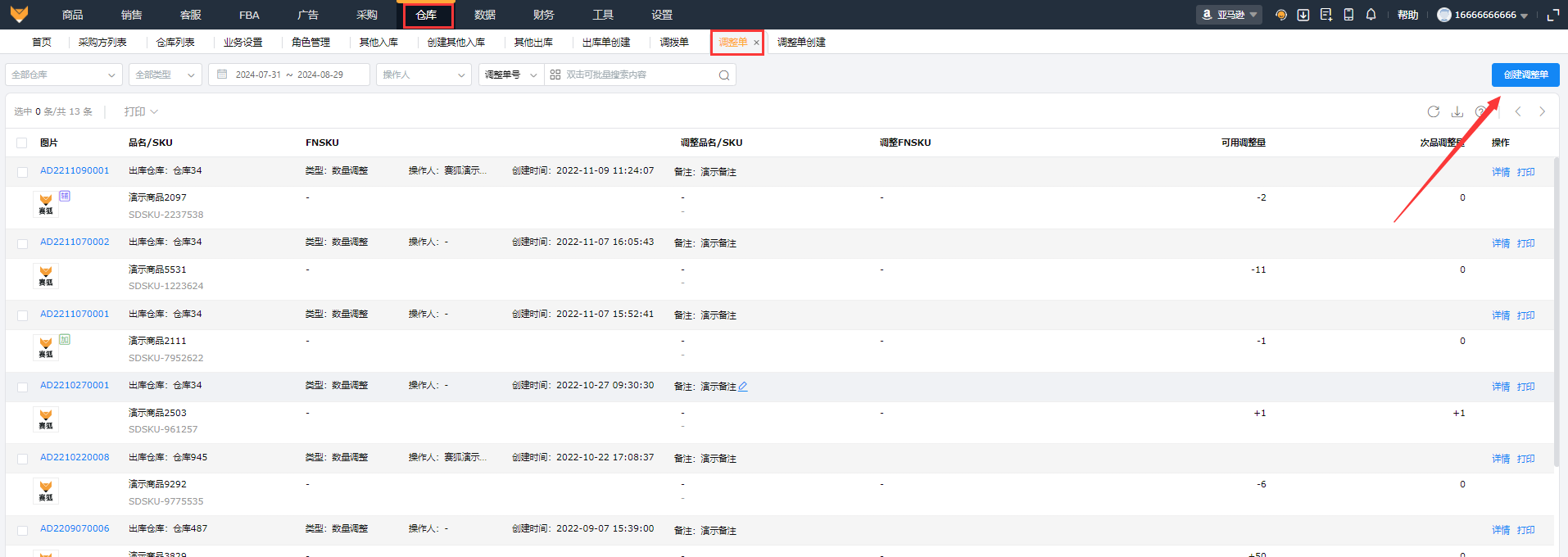Select checkbox for AD2210270001
This screenshot has width=1568, height=557.
(x=23, y=387)
